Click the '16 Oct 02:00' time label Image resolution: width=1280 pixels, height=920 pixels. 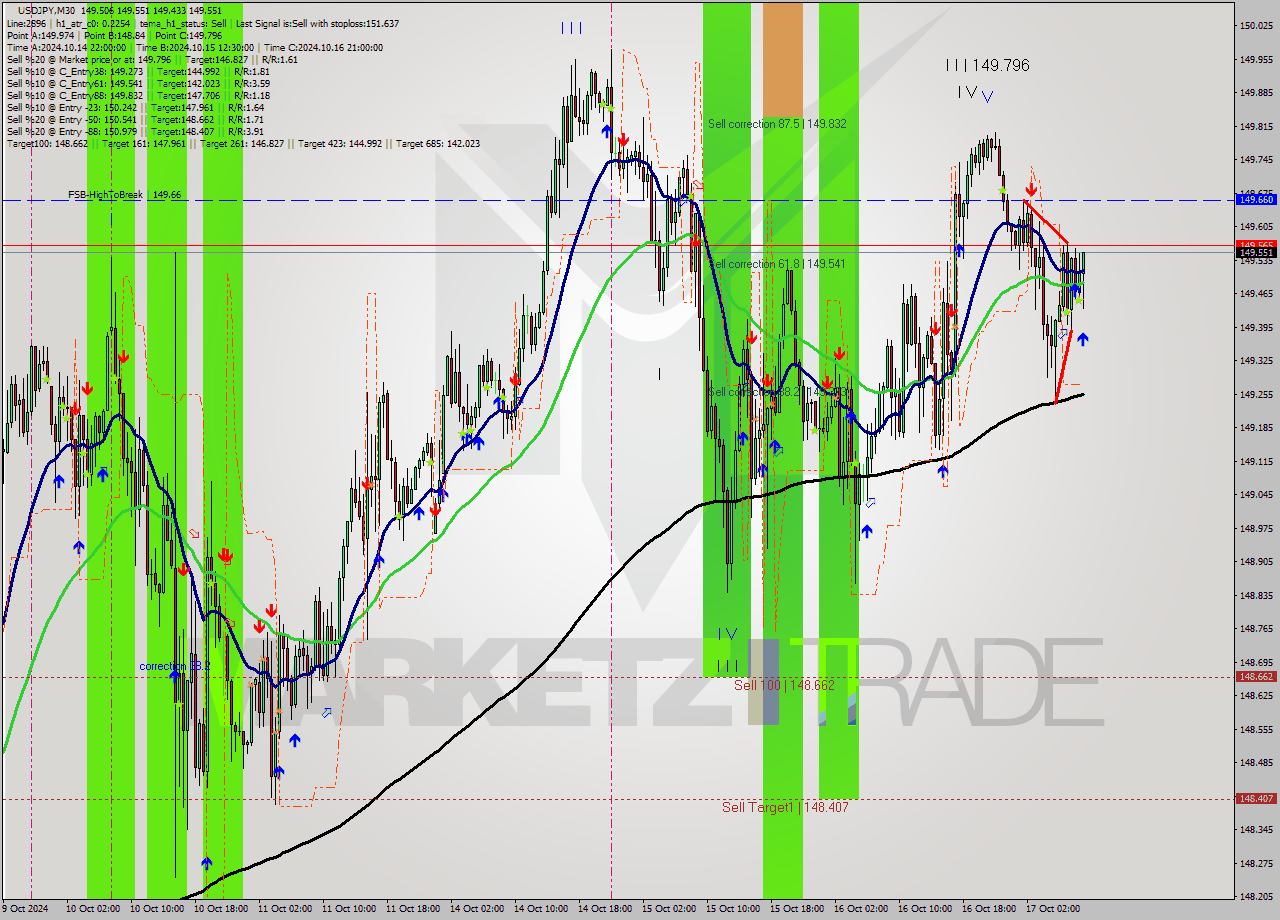[x=860, y=909]
